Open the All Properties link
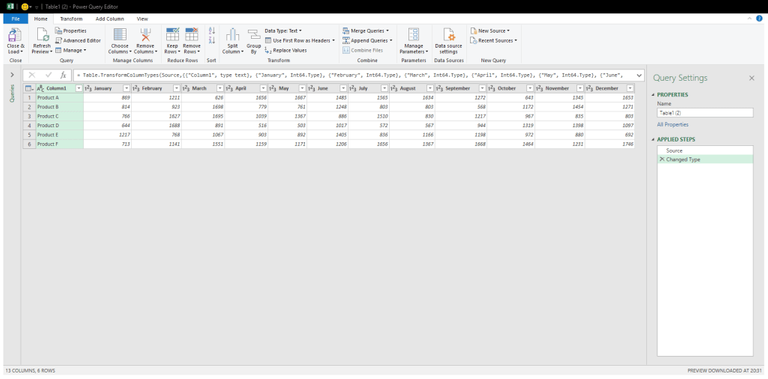This screenshot has width=768, height=379. point(672,124)
